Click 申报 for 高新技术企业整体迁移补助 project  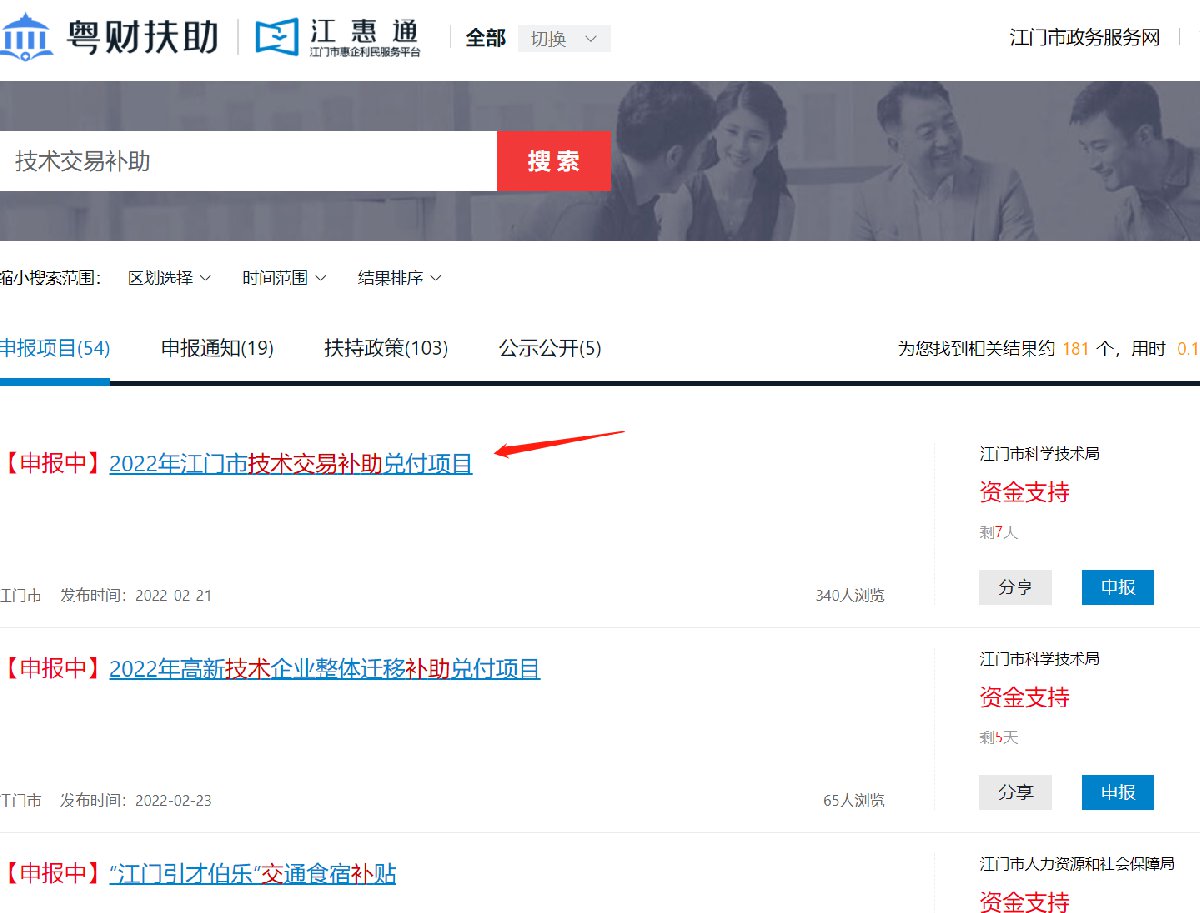[1118, 793]
